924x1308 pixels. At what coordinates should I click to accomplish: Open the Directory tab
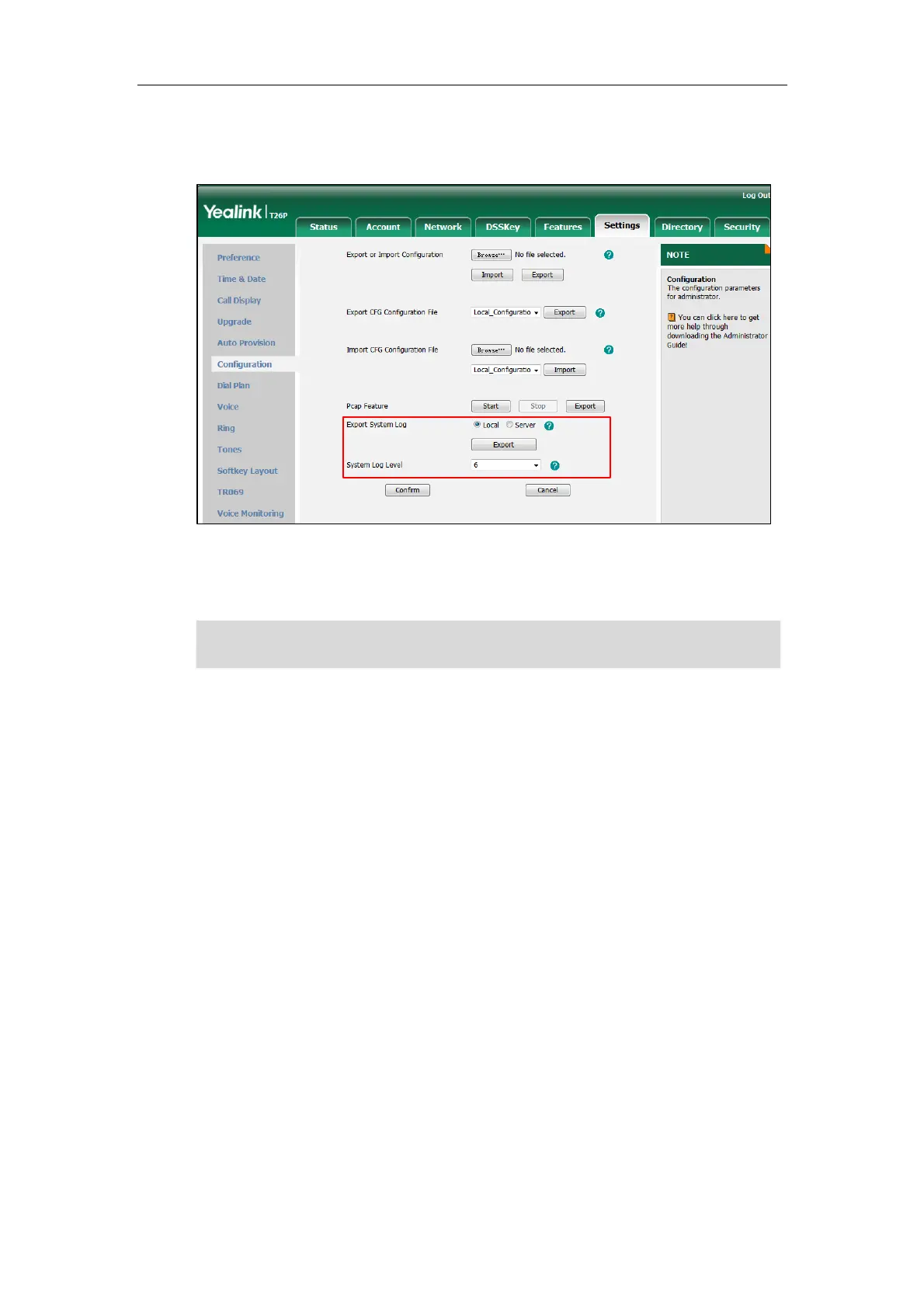pos(682,227)
